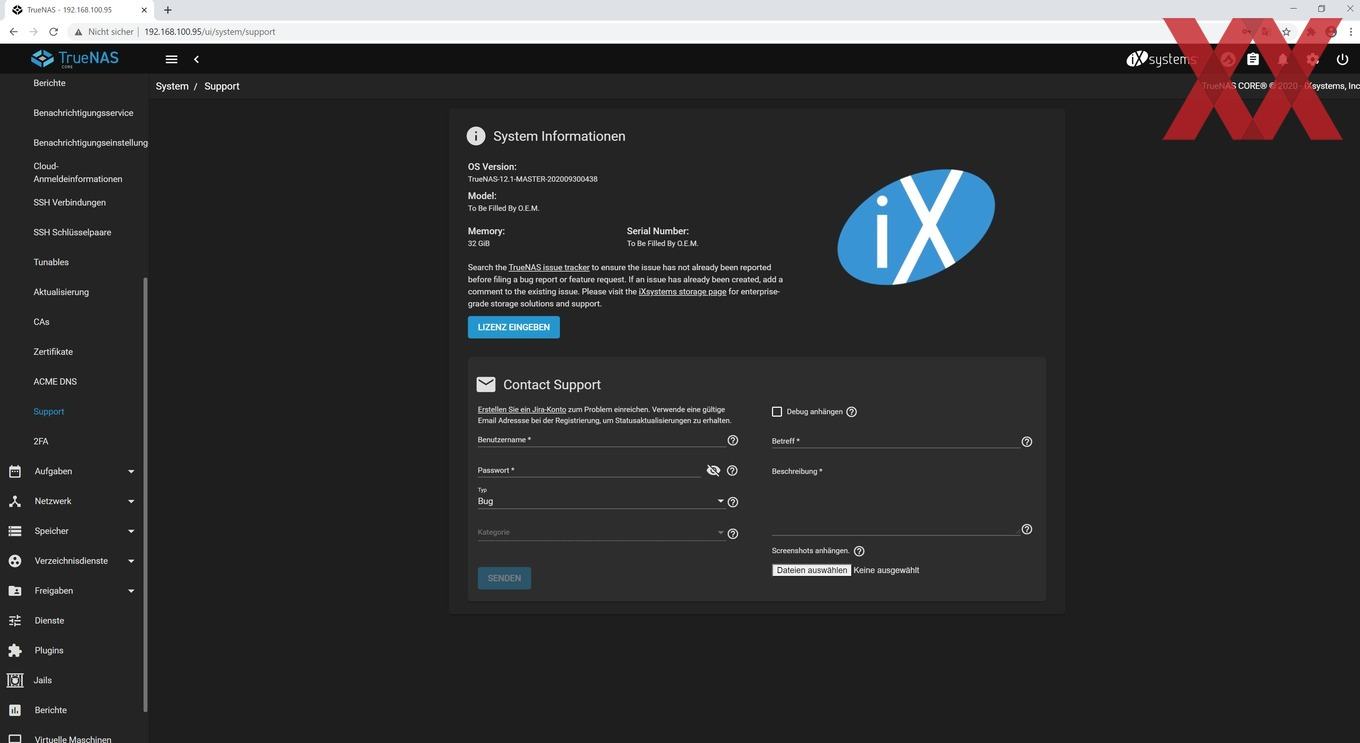Screen dimensions: 1360x743
Task: Click the sidebar vertical scrollbar
Action: click(146, 494)
